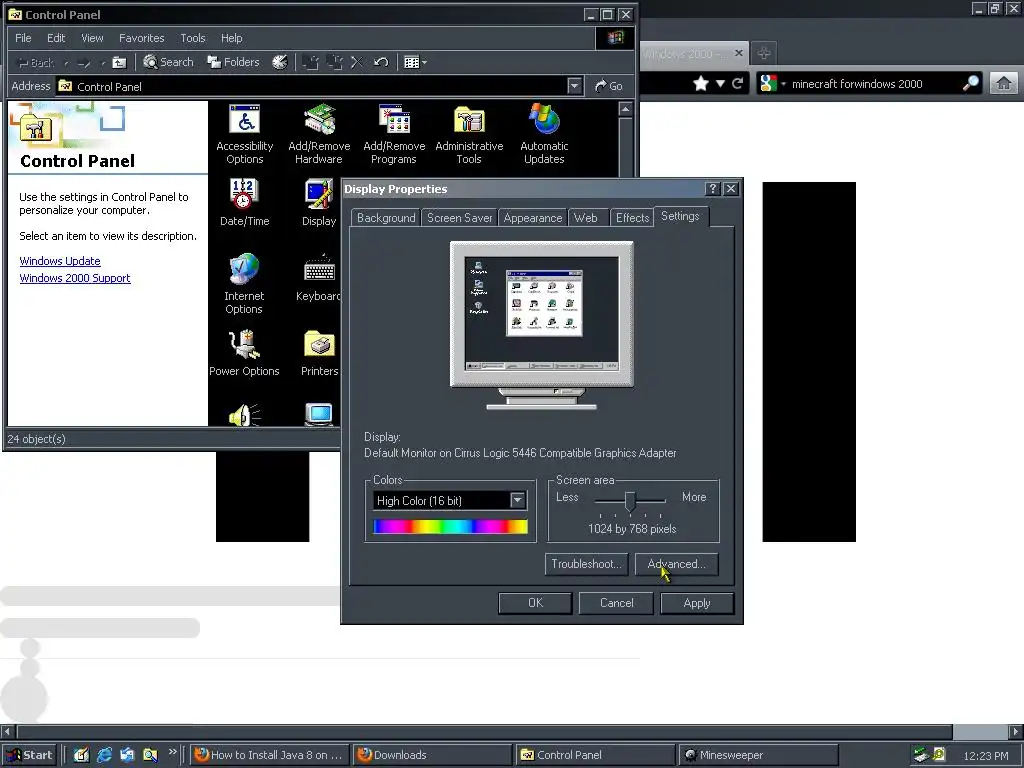
Task: Click the color spectrum bar under Colors
Action: [x=451, y=526]
